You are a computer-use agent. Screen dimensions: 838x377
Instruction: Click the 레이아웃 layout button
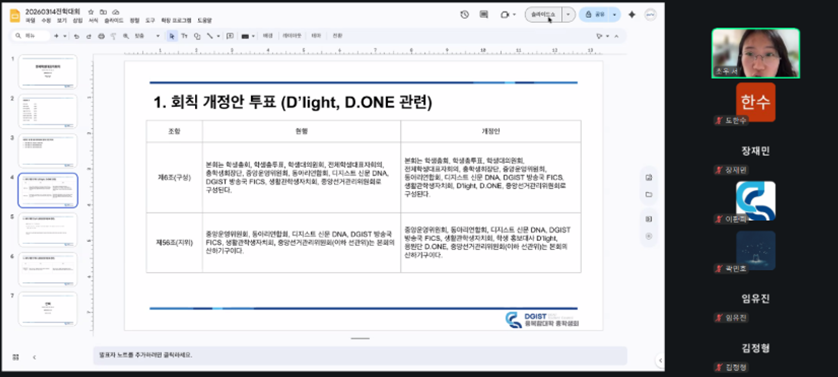click(x=292, y=36)
